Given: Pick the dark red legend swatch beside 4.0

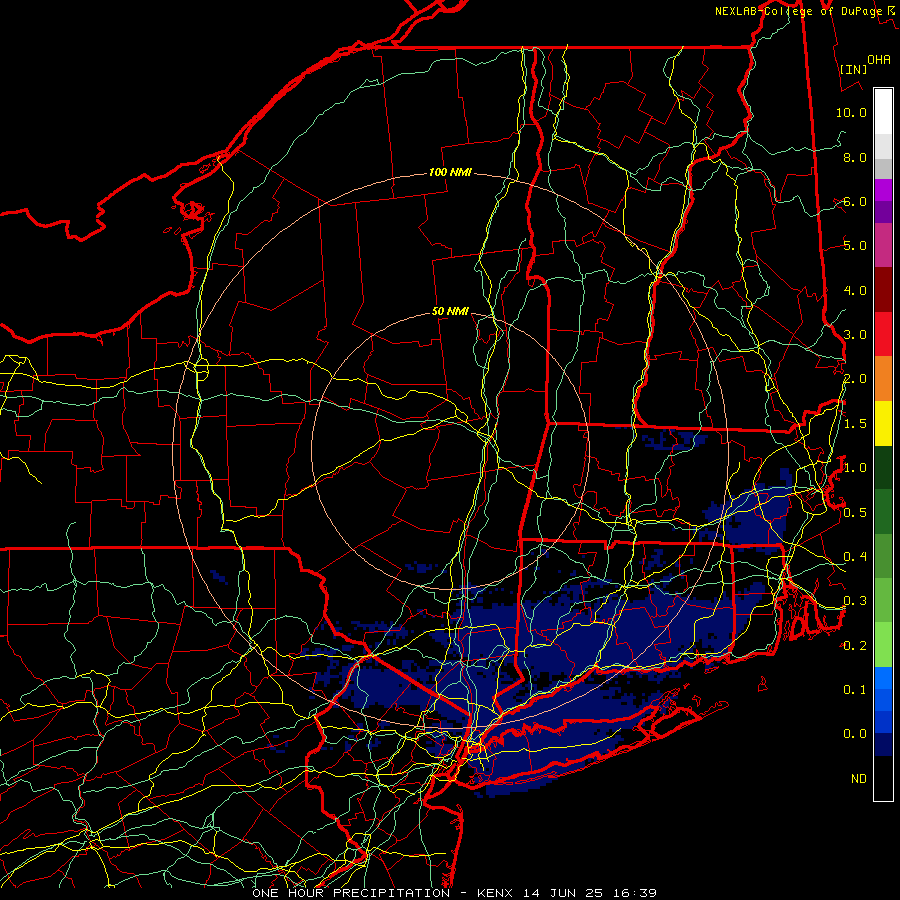Looking at the screenshot, I should coord(883,290).
